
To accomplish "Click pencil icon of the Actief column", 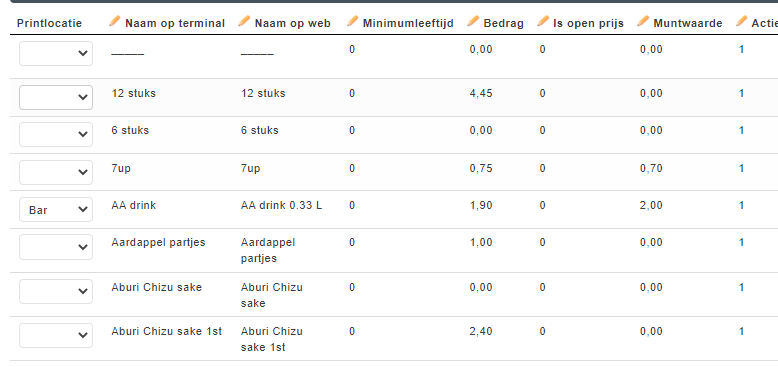I will (742, 21).
